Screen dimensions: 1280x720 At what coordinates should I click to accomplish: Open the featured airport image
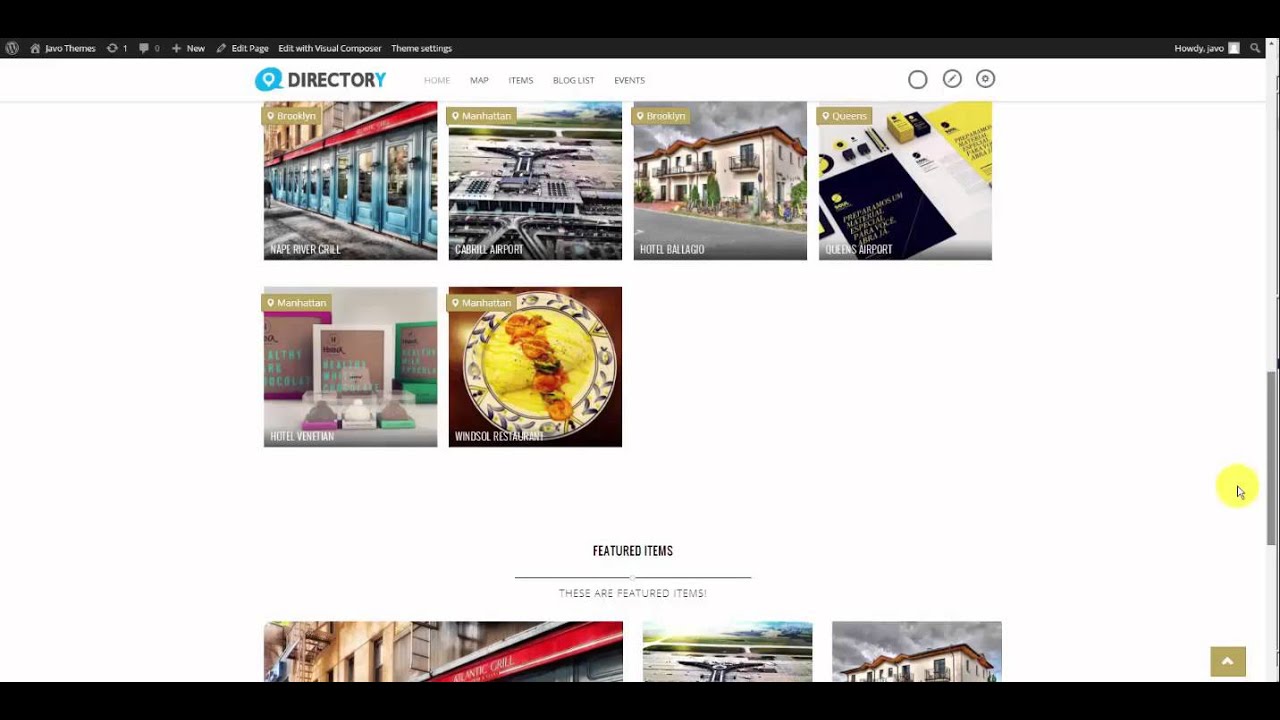(x=727, y=652)
